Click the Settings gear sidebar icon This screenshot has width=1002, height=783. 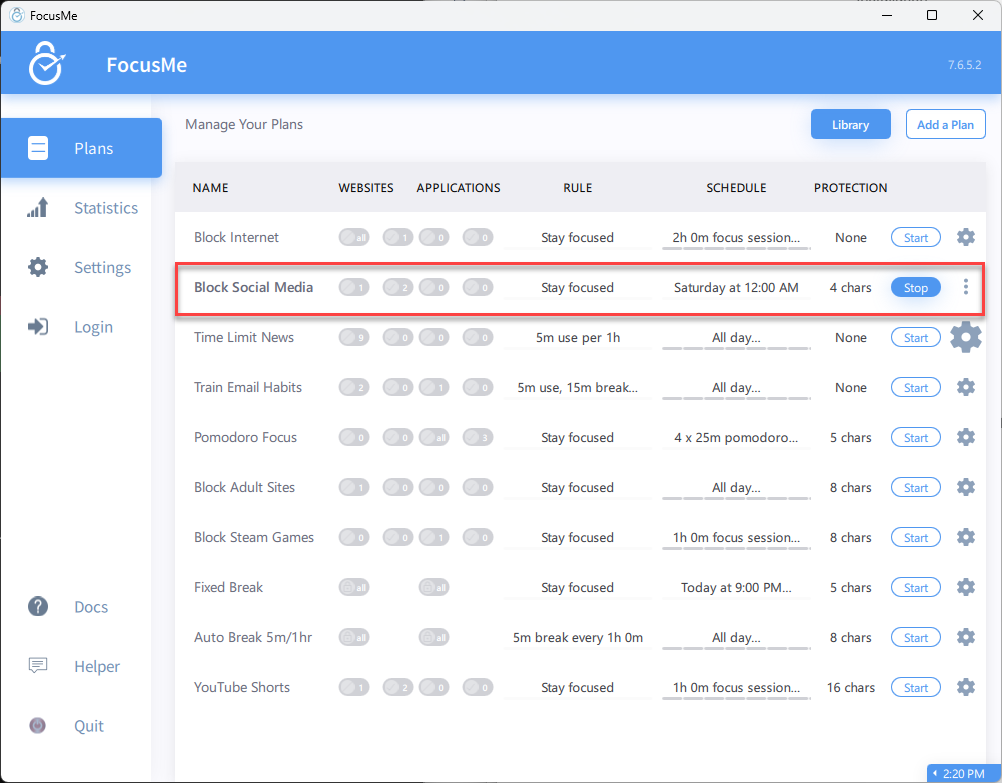coord(38,267)
